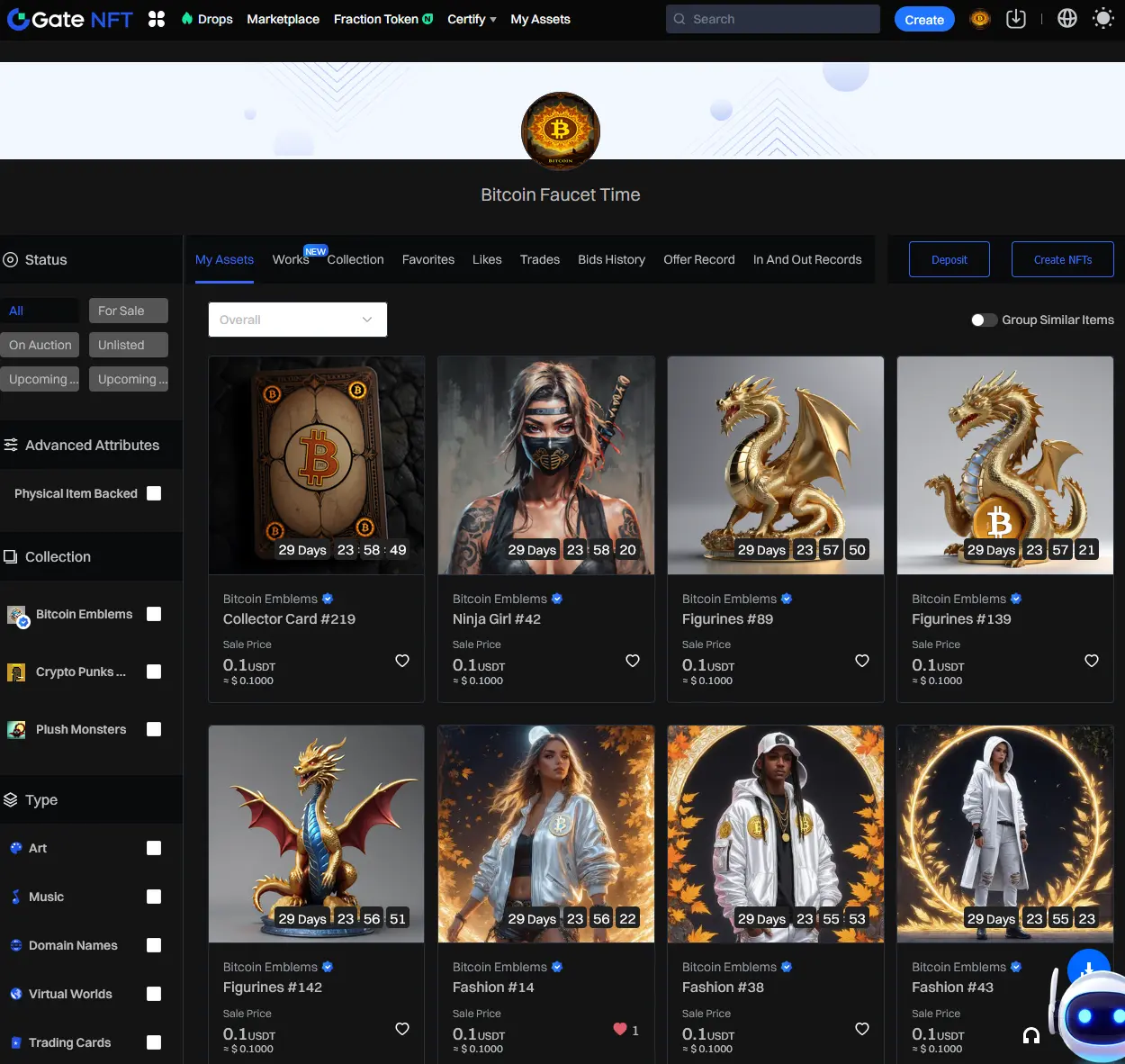Click the Bitcoin Emblems collection filter thumbnail
The image size is (1125, 1064).
pyautogui.click(x=17, y=616)
